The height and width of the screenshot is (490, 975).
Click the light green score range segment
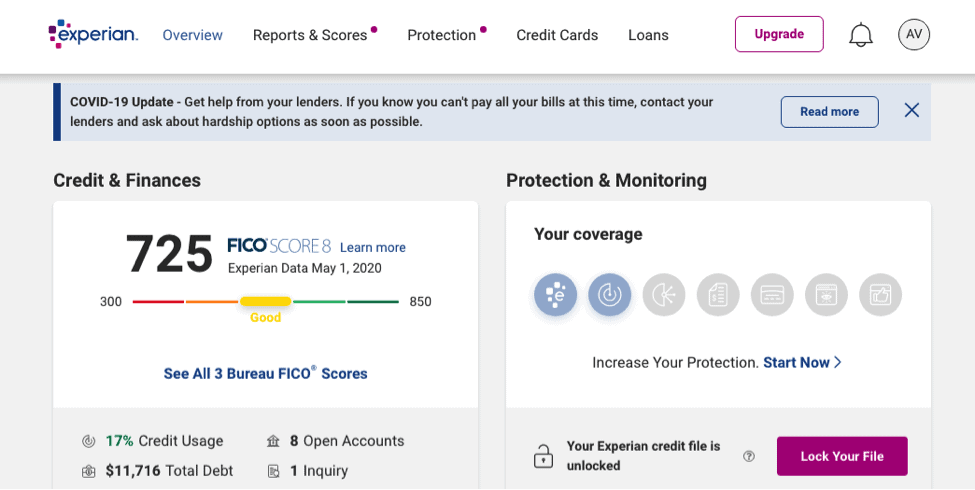[x=319, y=302]
